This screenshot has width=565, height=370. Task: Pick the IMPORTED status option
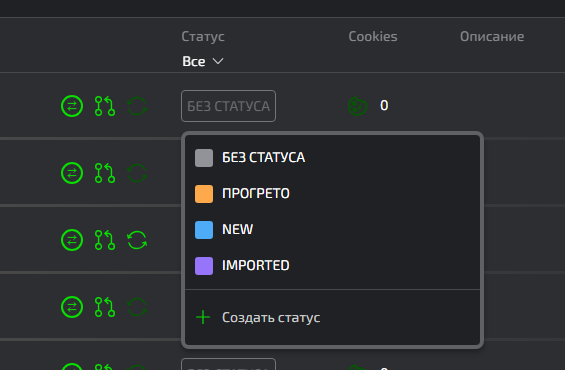point(332,266)
